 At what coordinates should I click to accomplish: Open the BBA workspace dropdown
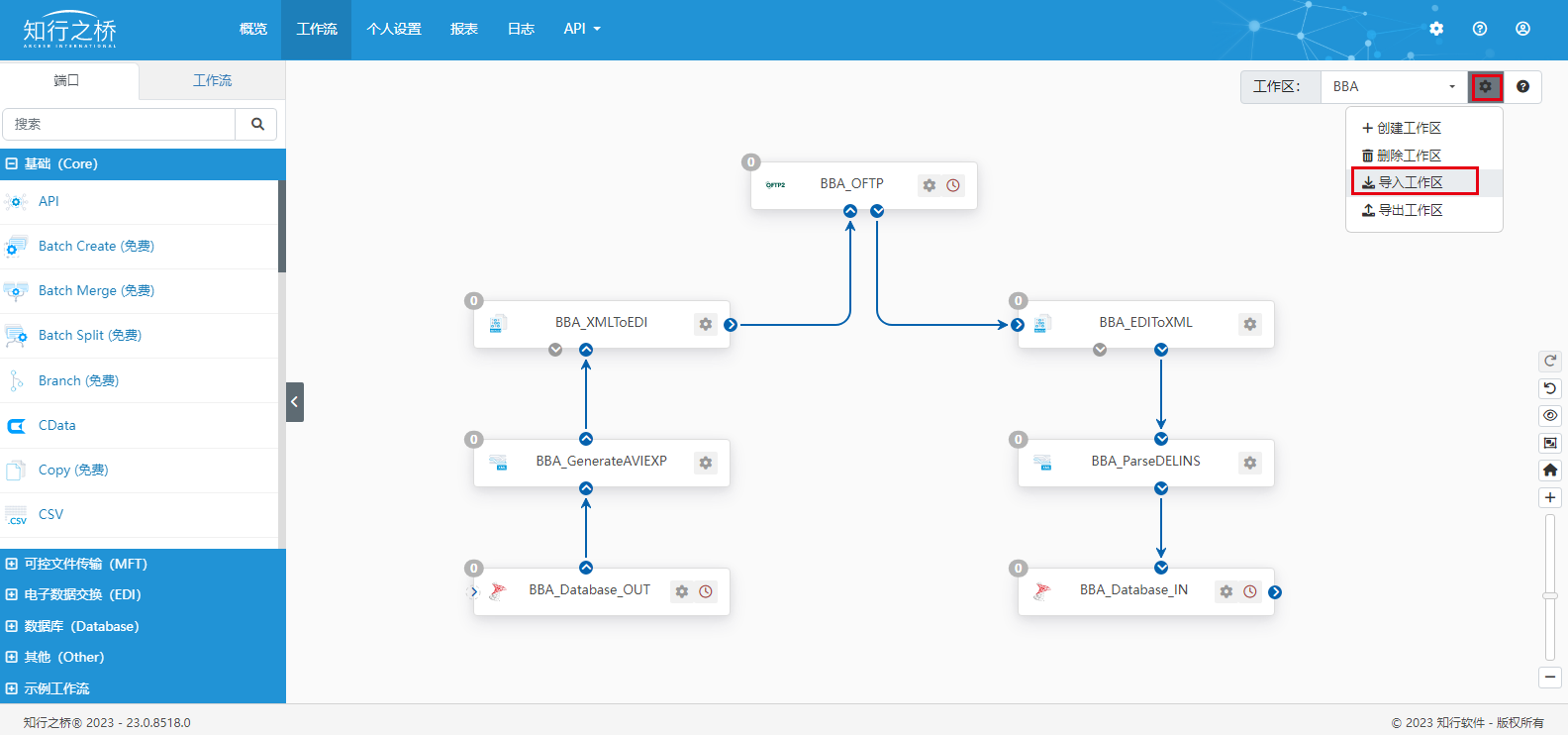point(1393,87)
